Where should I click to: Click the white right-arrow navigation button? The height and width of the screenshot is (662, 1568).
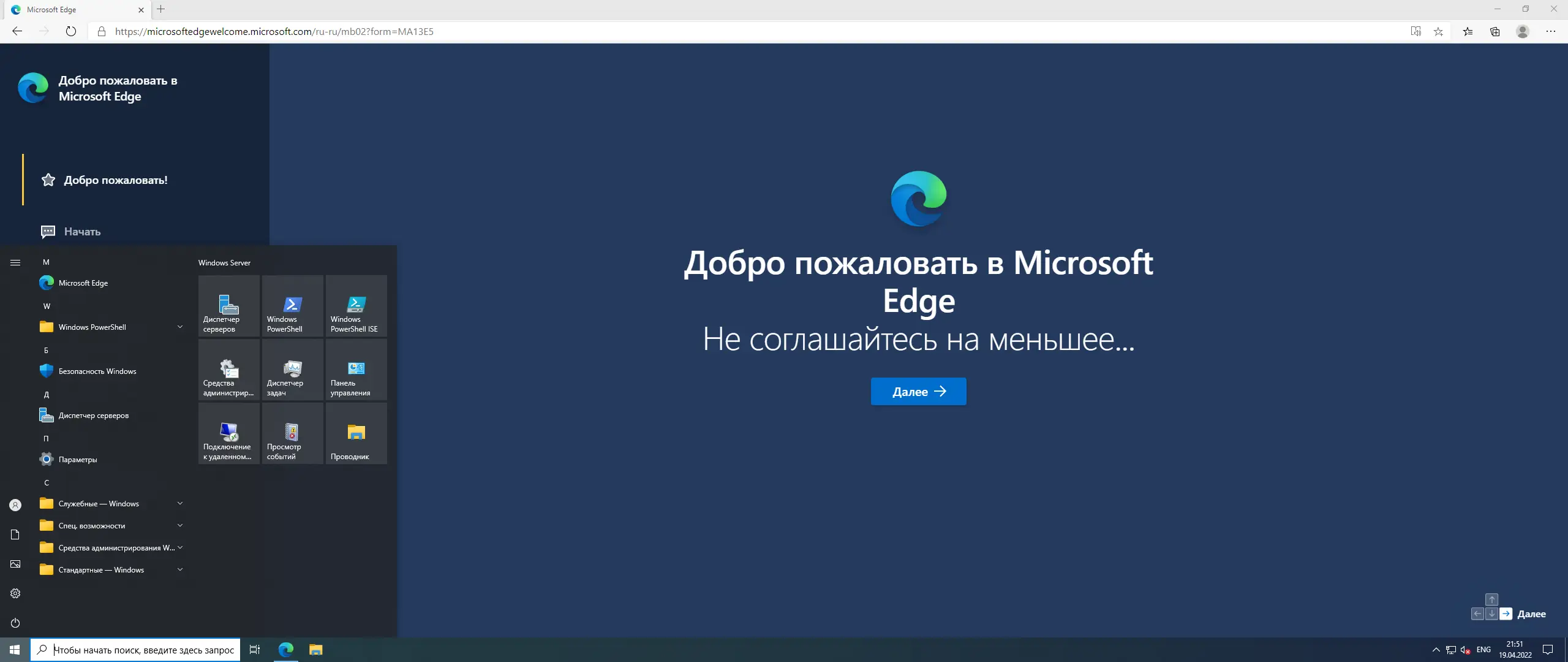1506,614
